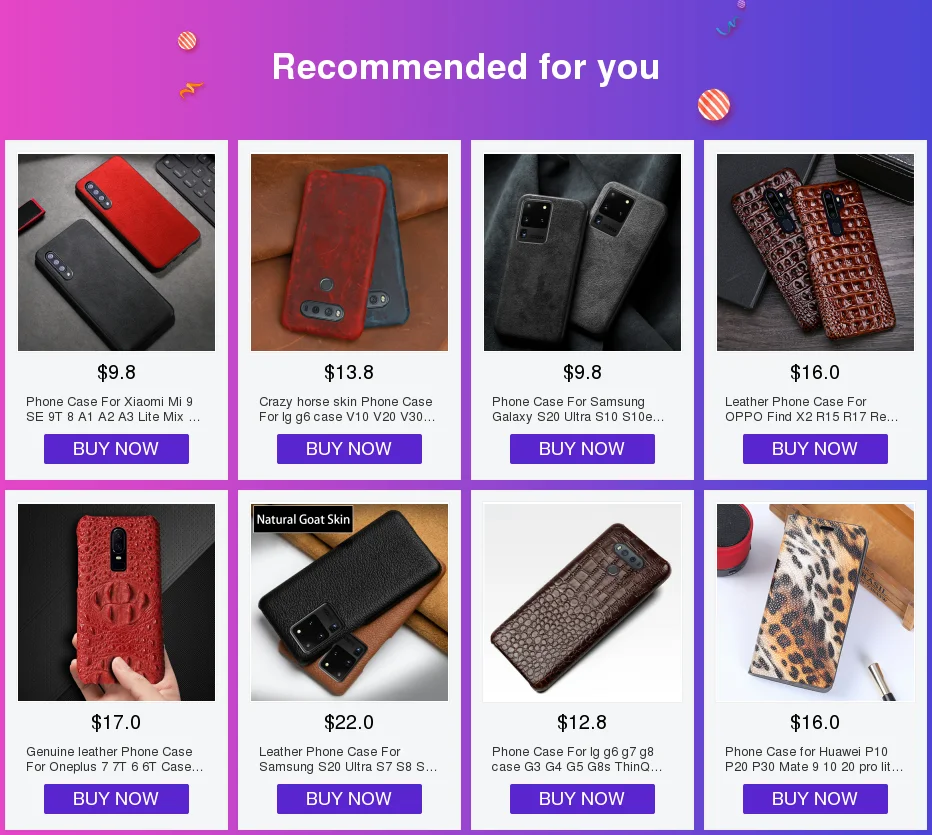The height and width of the screenshot is (835, 932).
Task: Open the red Xiaomi Mi 9 case image
Action: tap(116, 252)
